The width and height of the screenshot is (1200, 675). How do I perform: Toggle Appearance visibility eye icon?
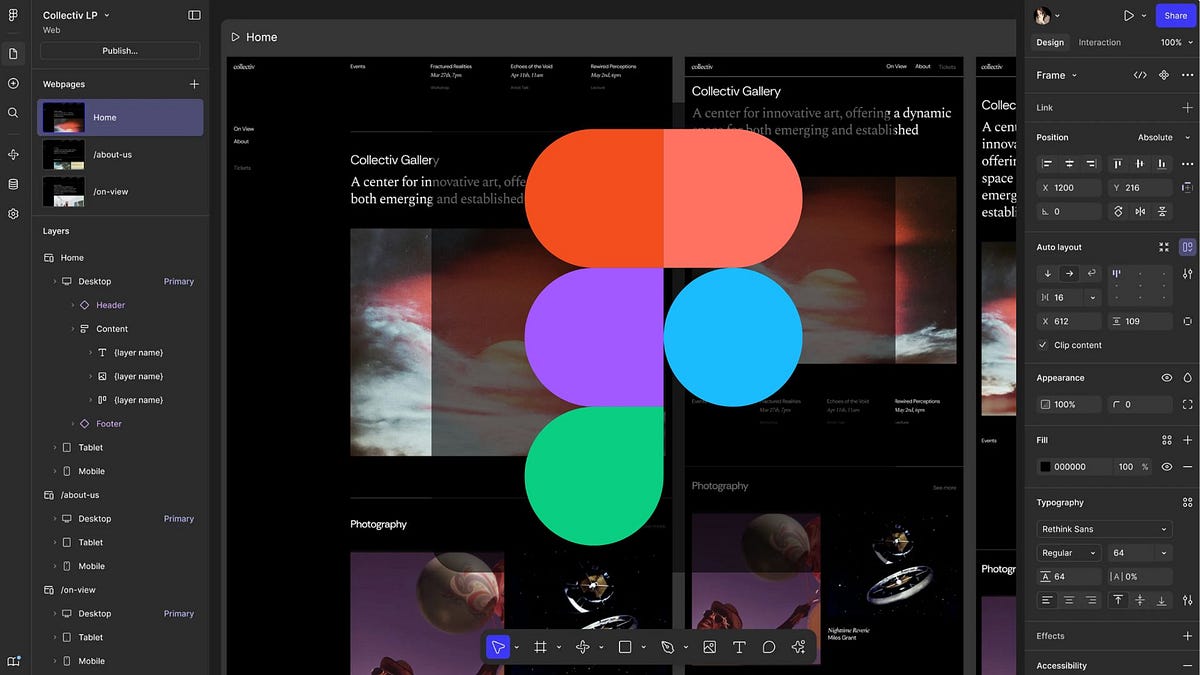1166,378
